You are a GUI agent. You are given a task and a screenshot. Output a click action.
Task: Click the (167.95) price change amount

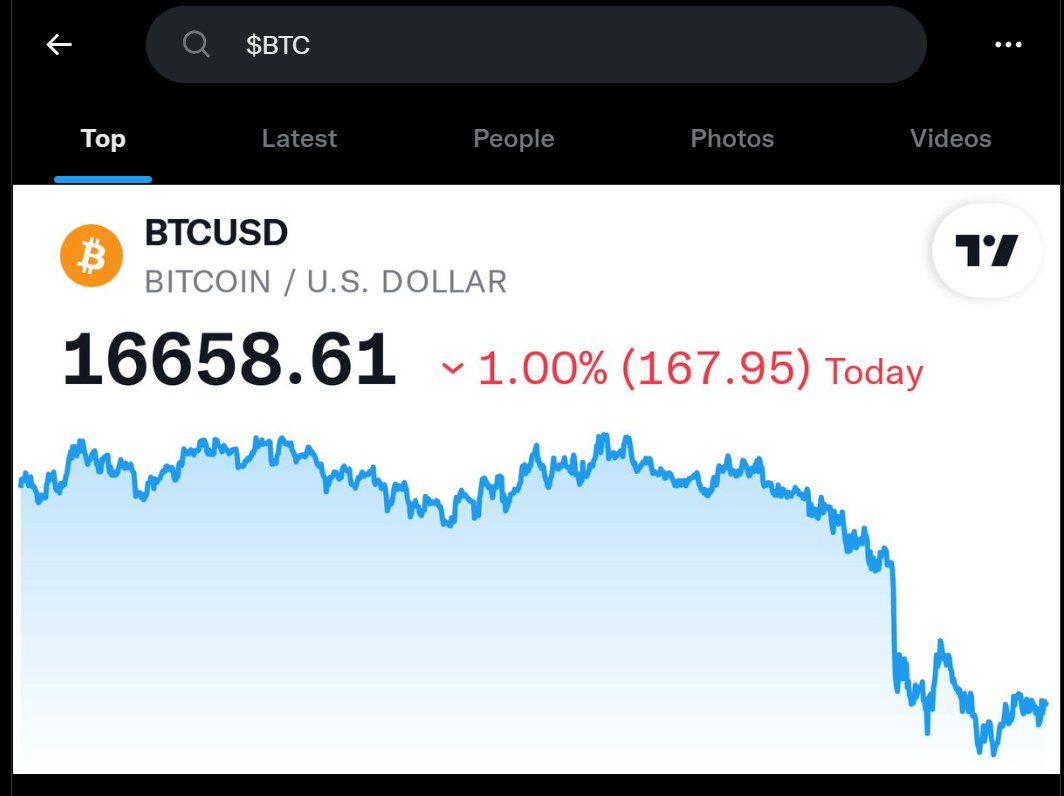tap(715, 369)
